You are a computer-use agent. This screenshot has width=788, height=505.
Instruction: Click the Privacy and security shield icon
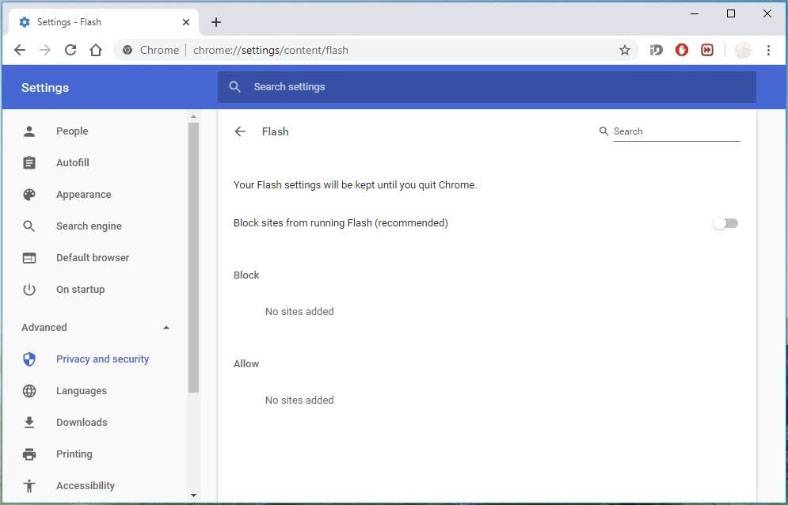(x=29, y=359)
